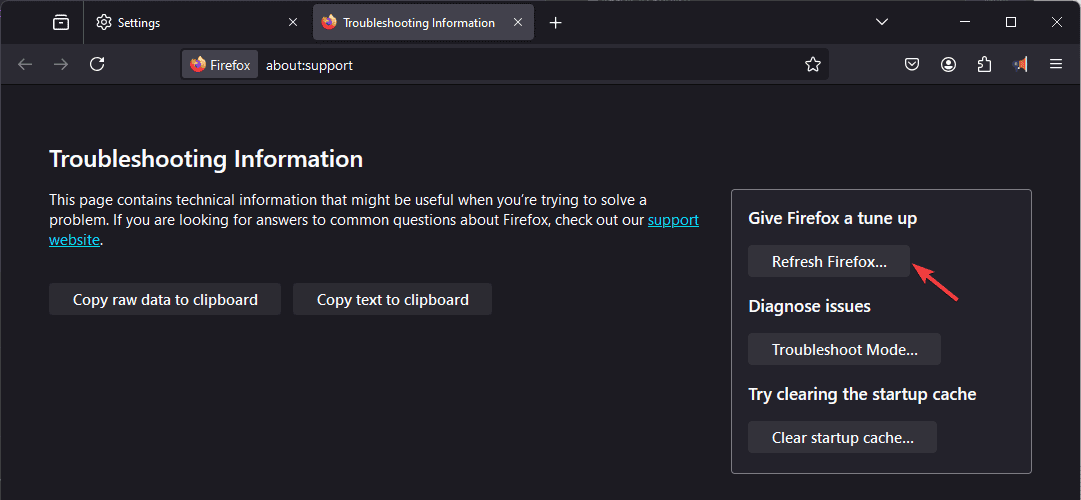Open the Pocket save icon

pos(912,65)
